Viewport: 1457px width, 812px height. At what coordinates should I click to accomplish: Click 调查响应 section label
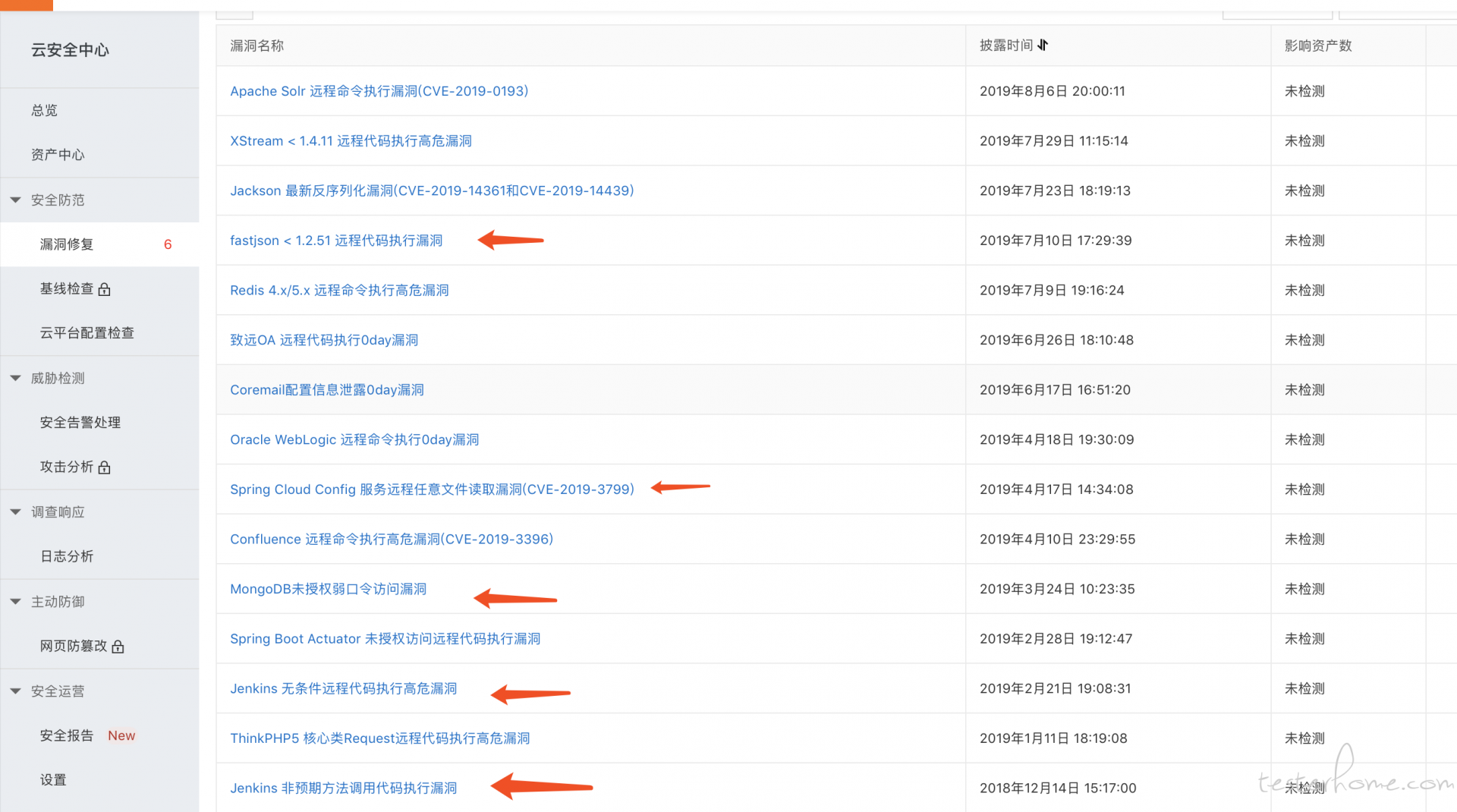tap(58, 512)
